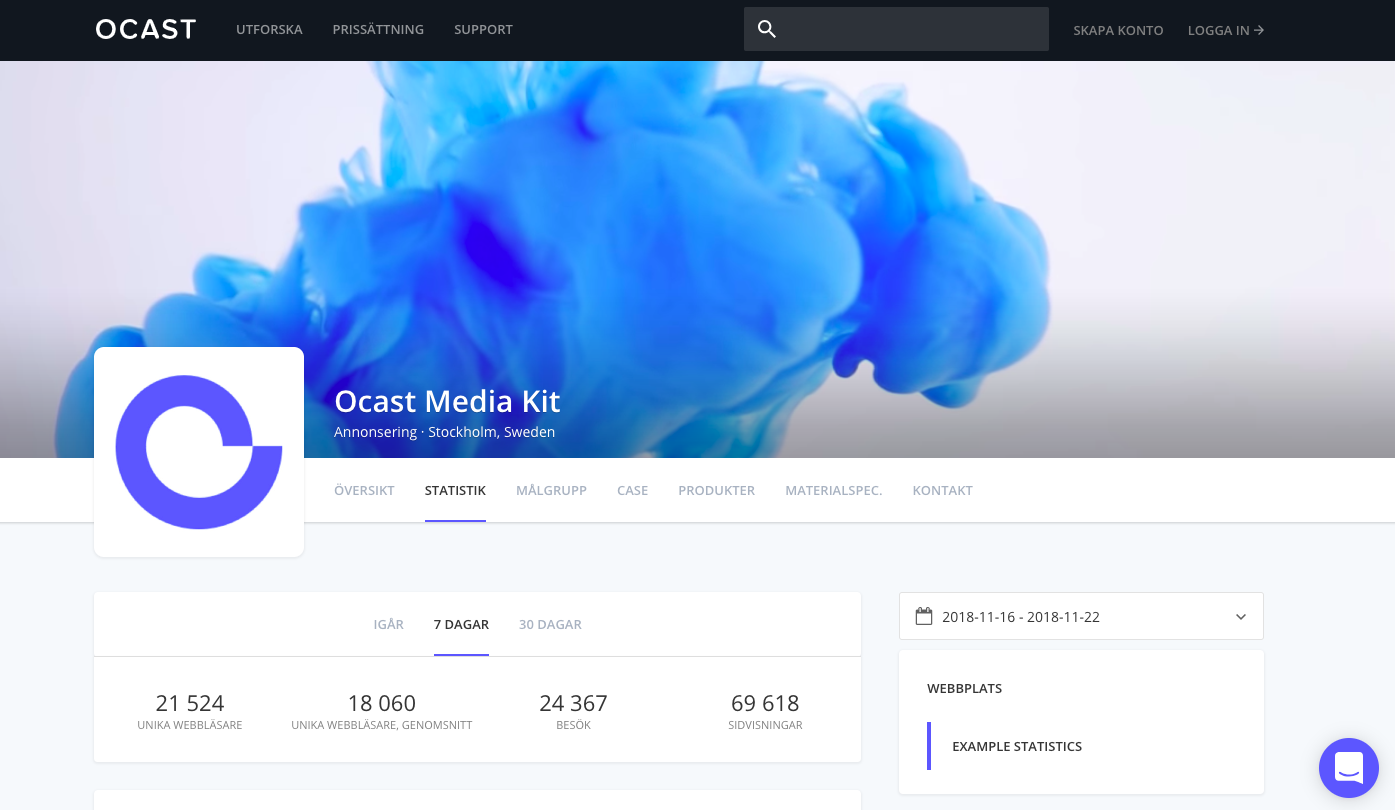Click the 24 367 besök value
Screen dimensions: 1395x810
[x=573, y=703]
